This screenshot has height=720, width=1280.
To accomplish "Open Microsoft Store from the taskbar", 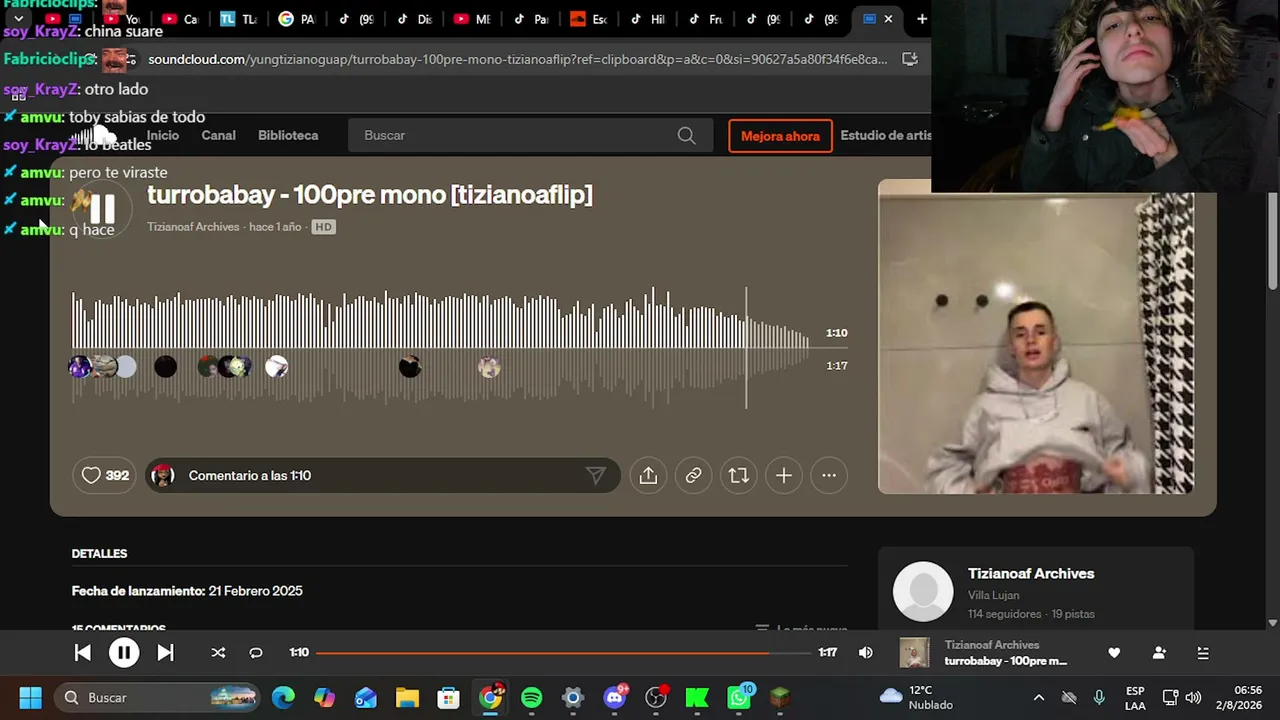I will [x=449, y=697].
